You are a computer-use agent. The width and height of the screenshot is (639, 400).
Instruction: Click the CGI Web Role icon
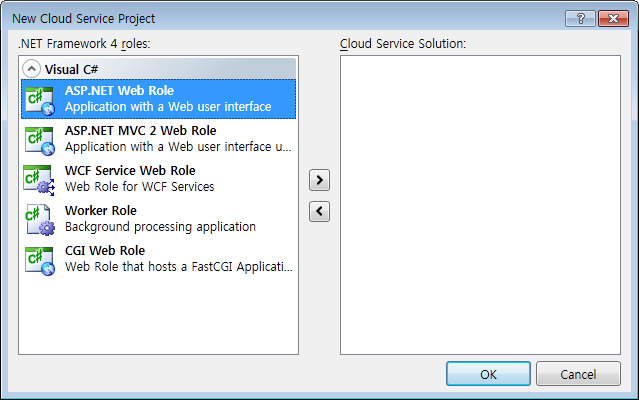tap(40, 261)
